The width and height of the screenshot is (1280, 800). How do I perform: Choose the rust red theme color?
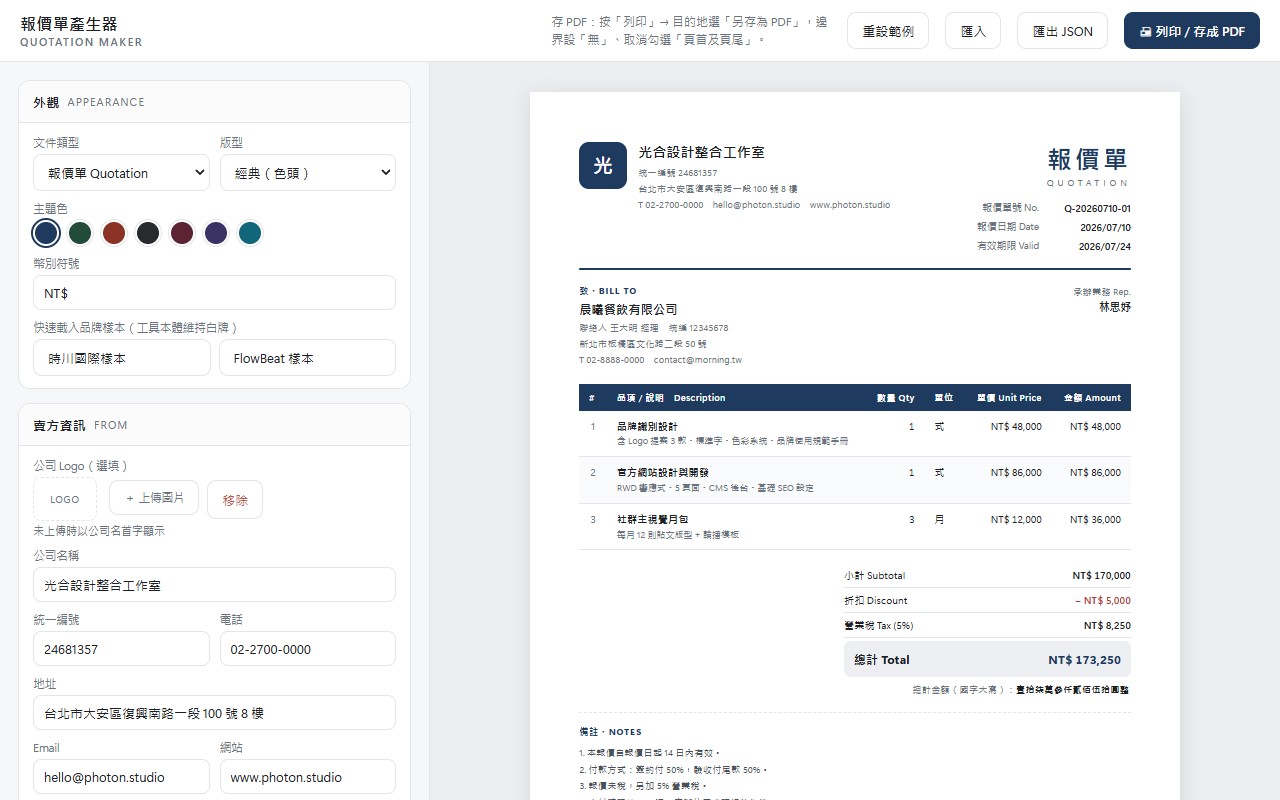point(114,233)
